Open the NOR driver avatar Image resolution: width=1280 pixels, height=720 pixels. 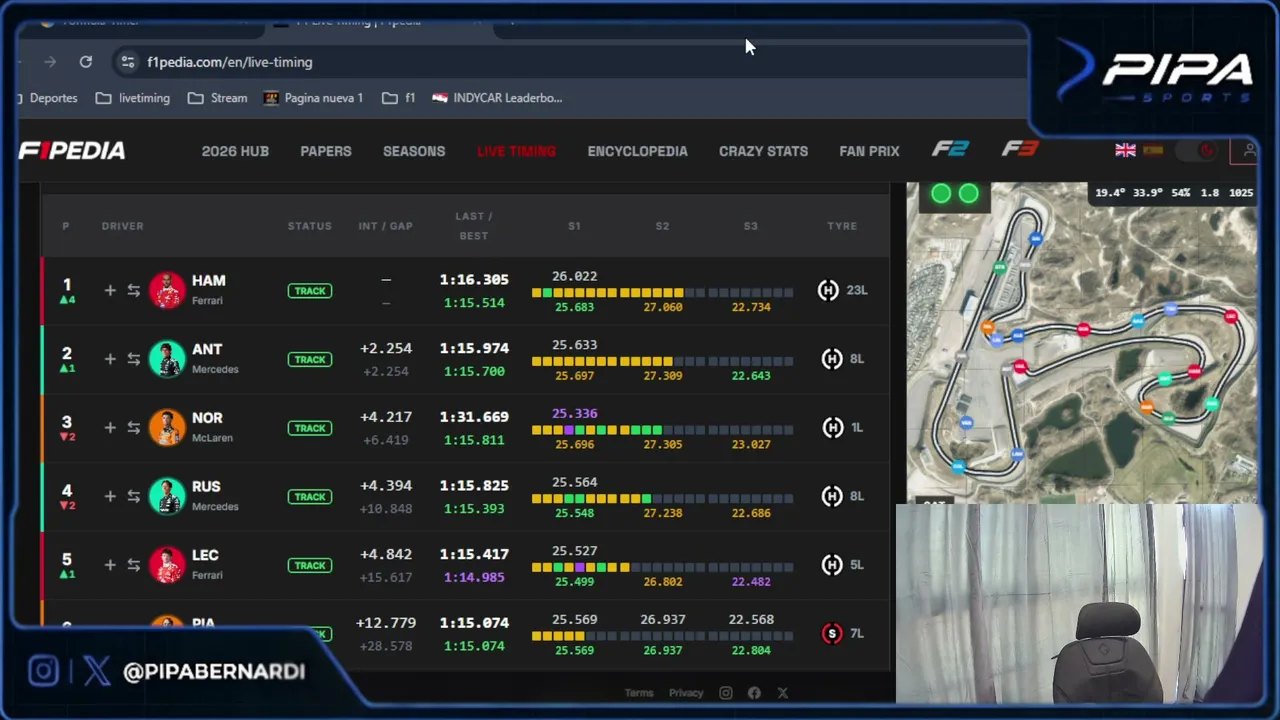[167, 428]
